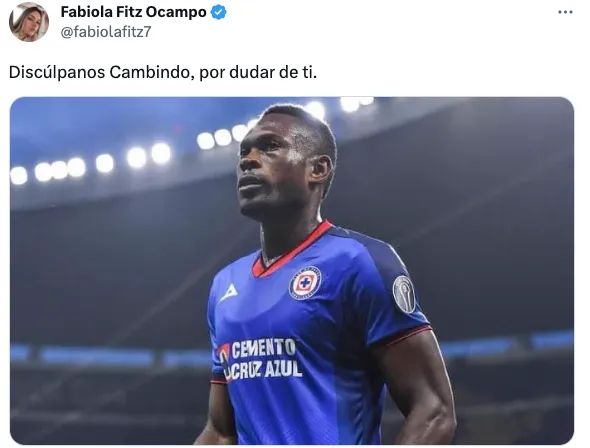Image resolution: width=590 pixels, height=448 pixels.
Task: Click the stadium floodlights in the photo
Action: pyautogui.click(x=90, y=164)
